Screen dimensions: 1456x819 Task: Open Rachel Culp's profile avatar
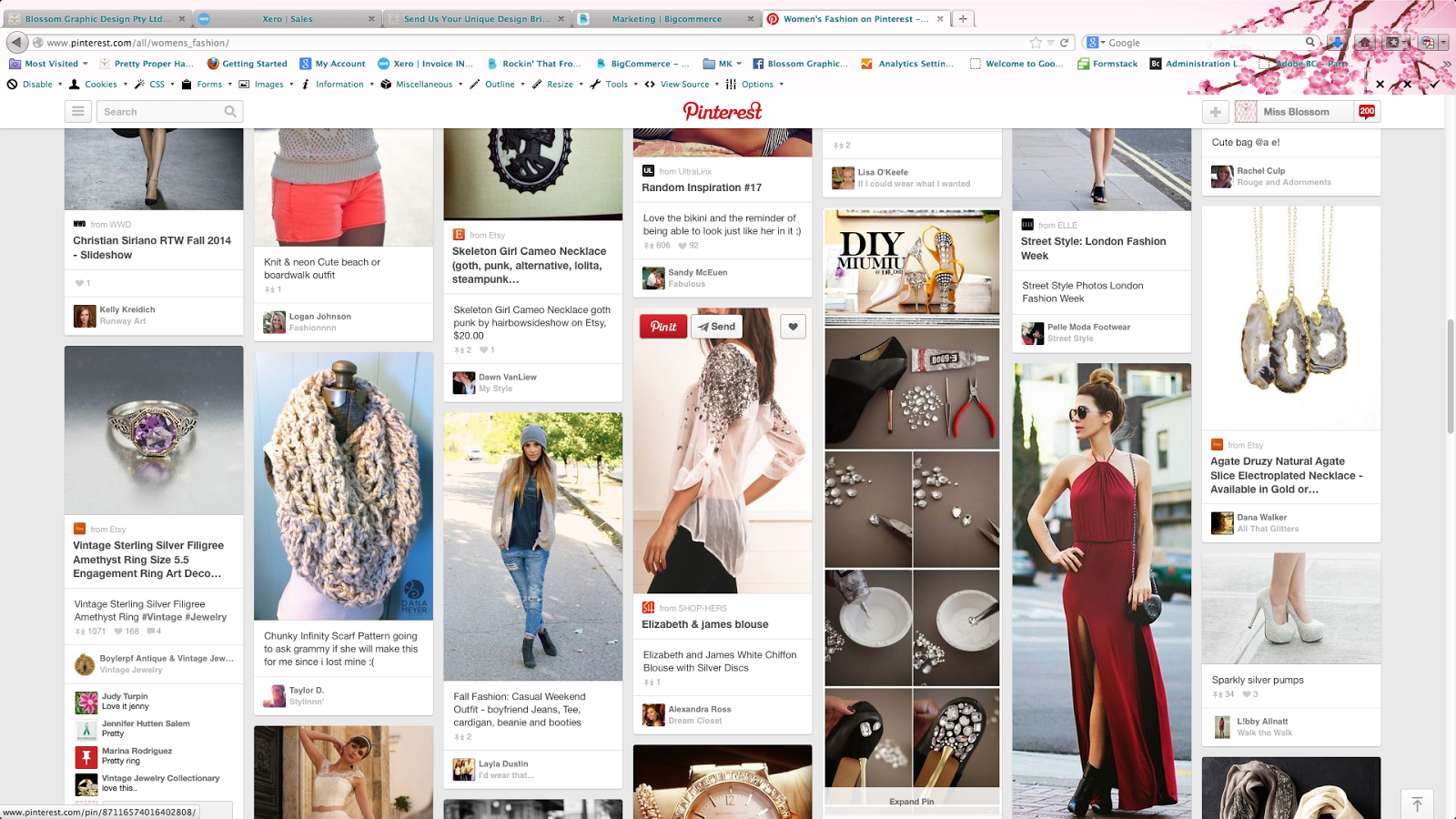coord(1222,177)
